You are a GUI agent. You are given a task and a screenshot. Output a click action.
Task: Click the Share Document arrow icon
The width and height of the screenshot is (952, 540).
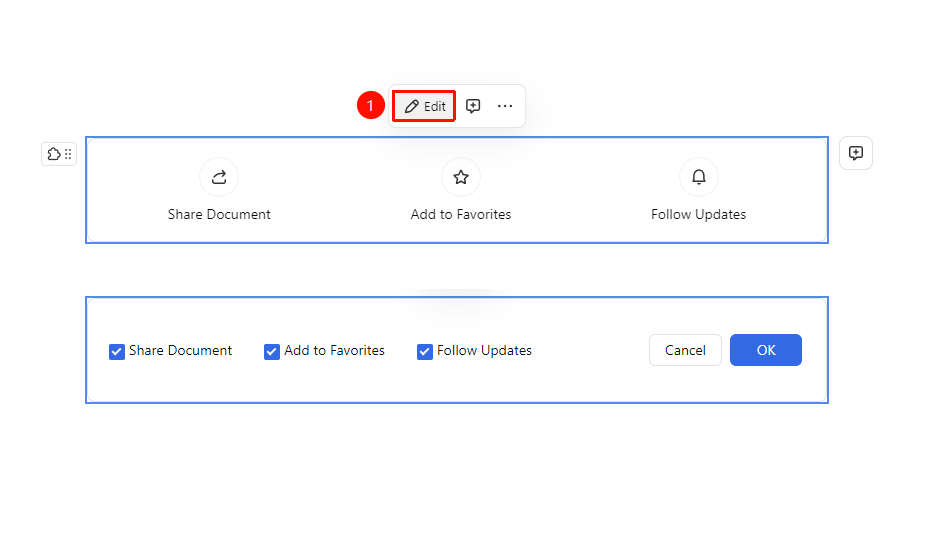point(219,177)
